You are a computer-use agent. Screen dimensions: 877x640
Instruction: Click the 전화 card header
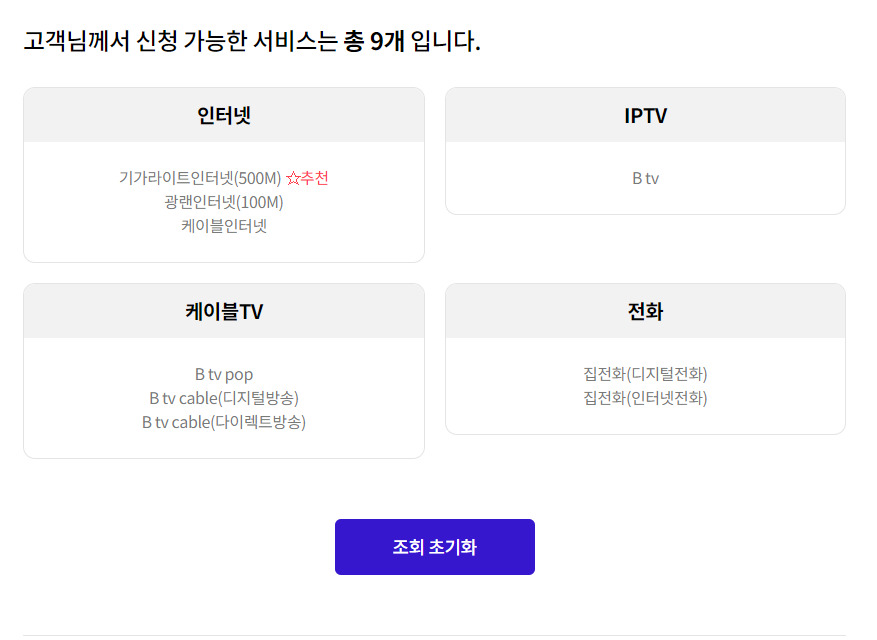645,311
